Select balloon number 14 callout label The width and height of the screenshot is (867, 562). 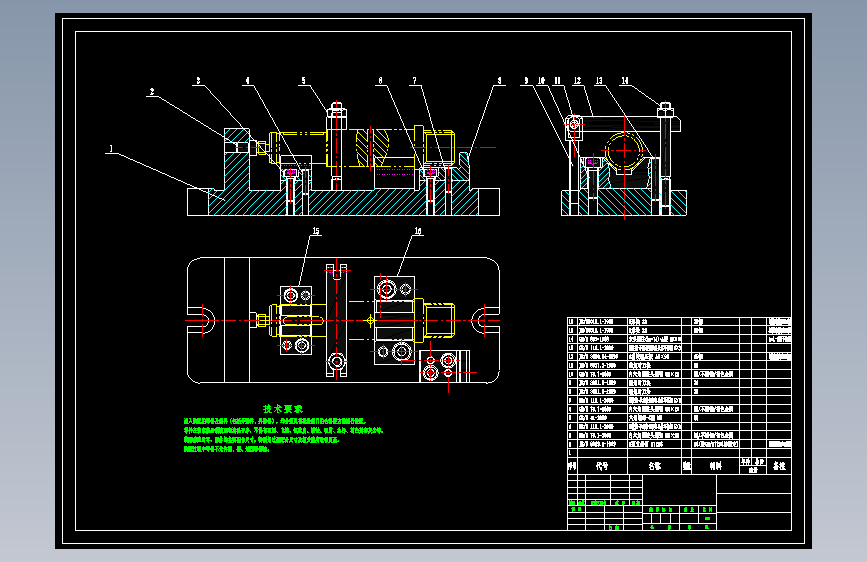point(625,81)
